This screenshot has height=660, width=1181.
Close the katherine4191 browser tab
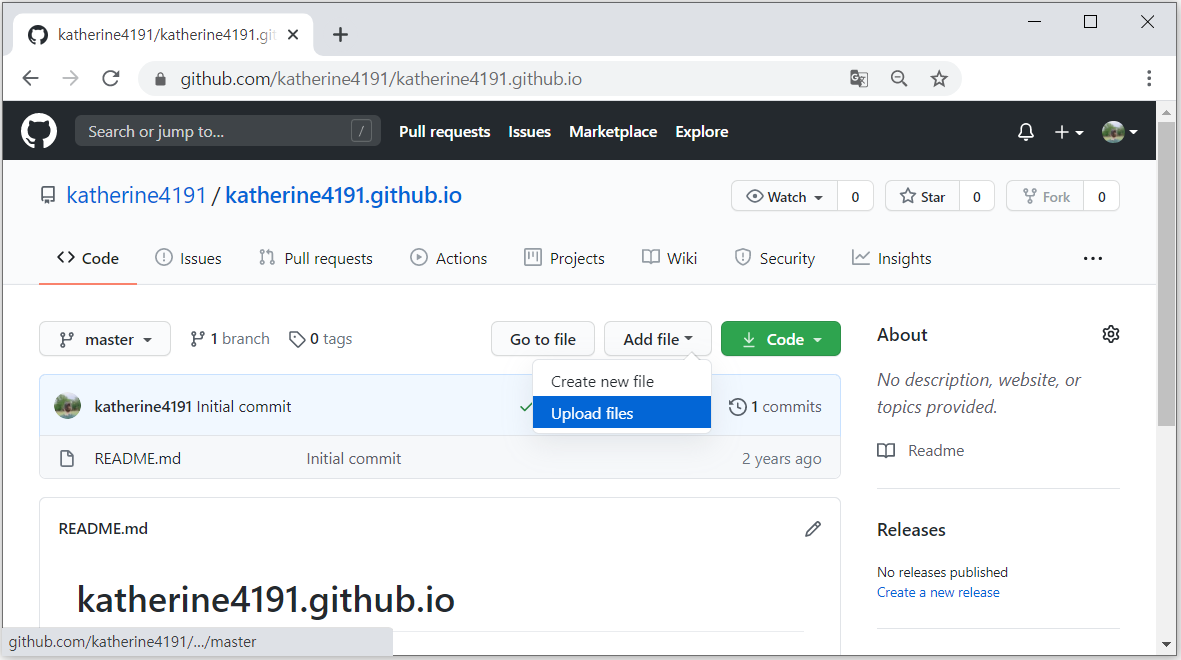point(293,35)
